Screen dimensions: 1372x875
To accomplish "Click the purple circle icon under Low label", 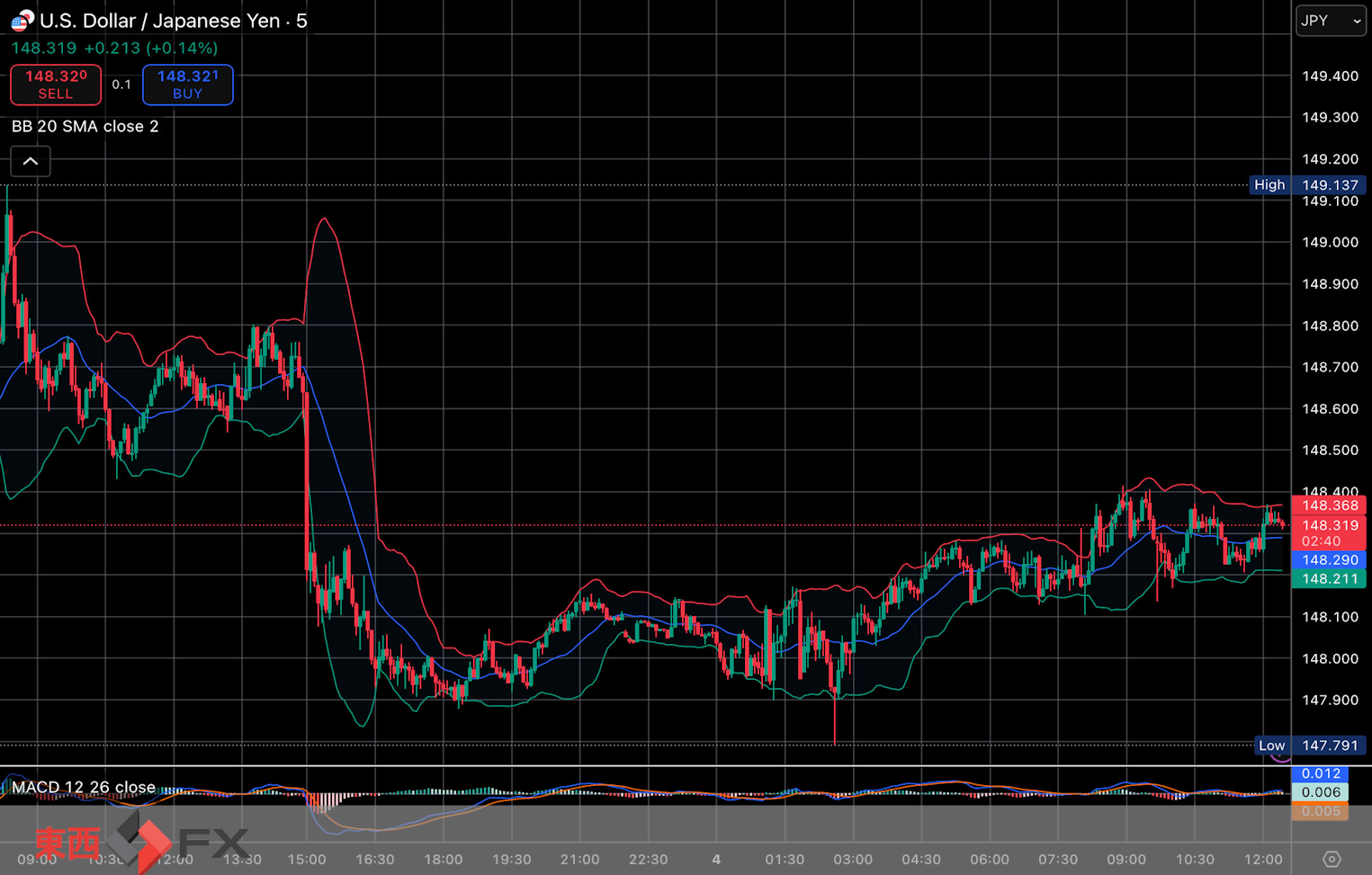I will pyautogui.click(x=1281, y=758).
